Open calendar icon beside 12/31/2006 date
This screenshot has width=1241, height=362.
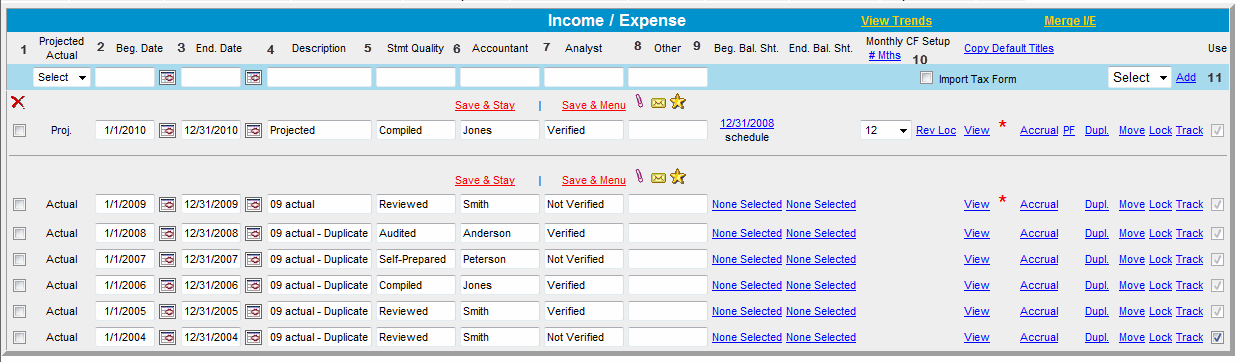tap(254, 285)
